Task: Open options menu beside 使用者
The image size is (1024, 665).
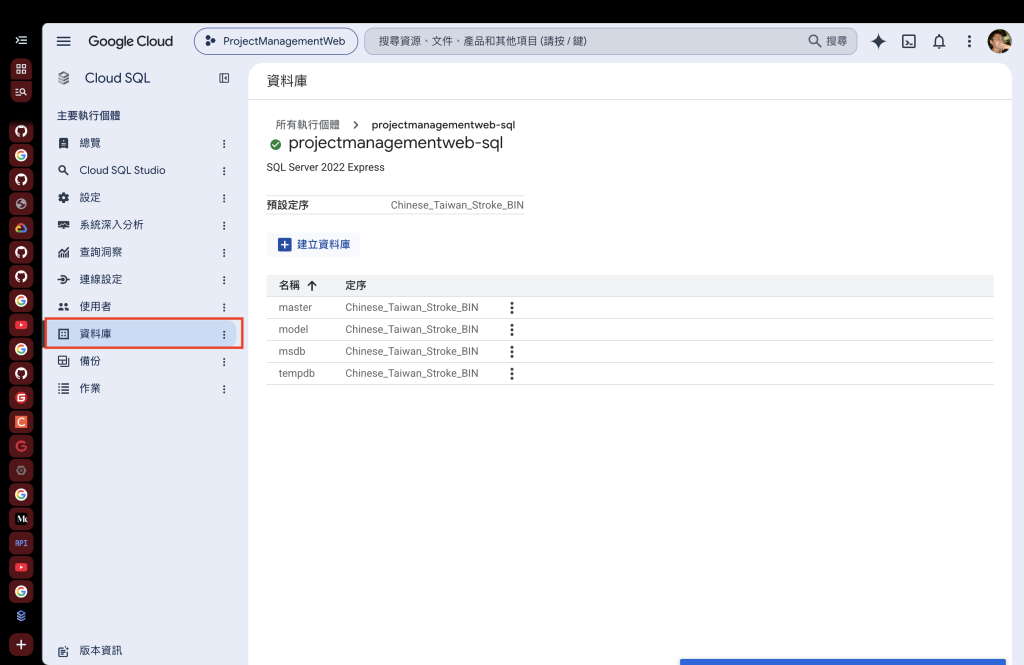Action: (224, 307)
